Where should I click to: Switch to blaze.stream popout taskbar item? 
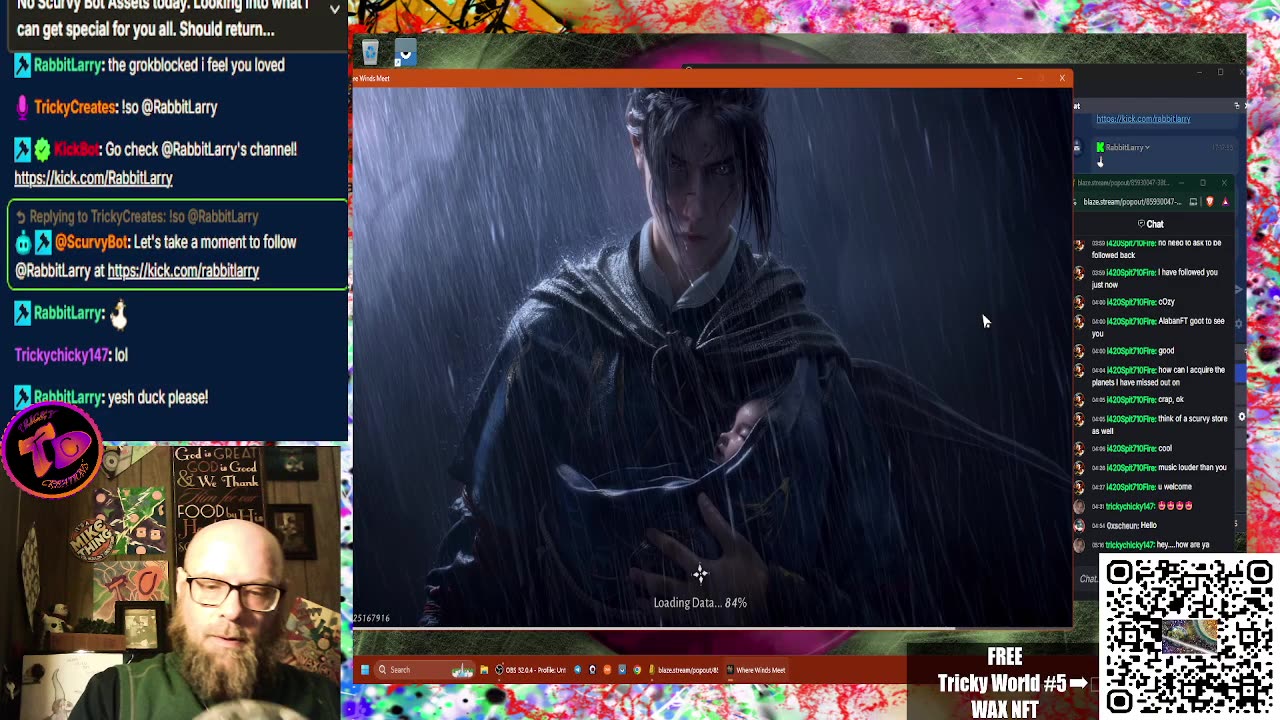684,670
